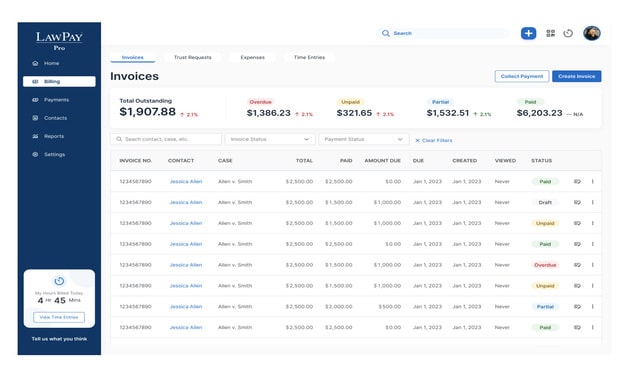The width and height of the screenshot is (620, 372).
Task: Open Jessica Allen contact in the Overdue row
Action: pyautogui.click(x=186, y=265)
